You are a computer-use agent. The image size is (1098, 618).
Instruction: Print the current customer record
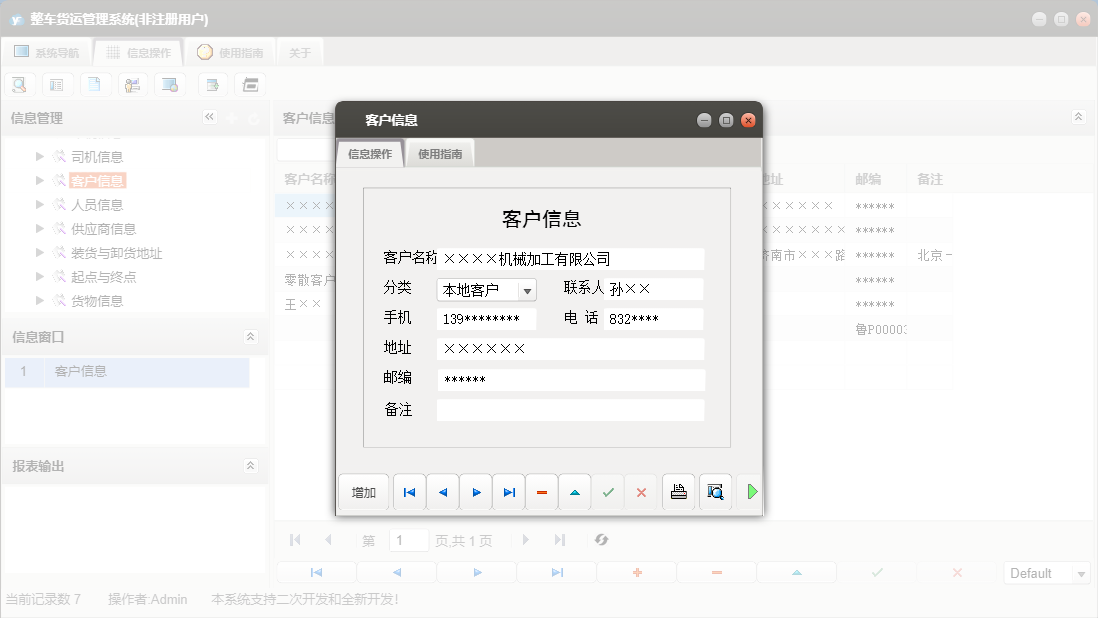[678, 491]
